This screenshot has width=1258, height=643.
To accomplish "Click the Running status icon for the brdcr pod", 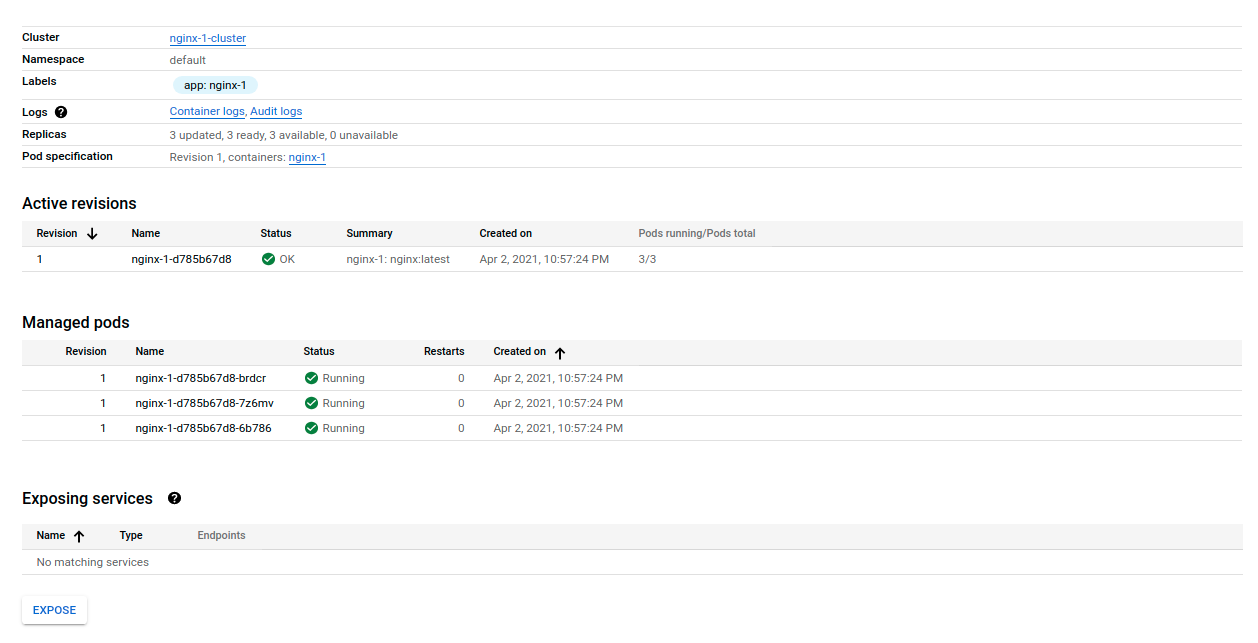I will pyautogui.click(x=311, y=378).
